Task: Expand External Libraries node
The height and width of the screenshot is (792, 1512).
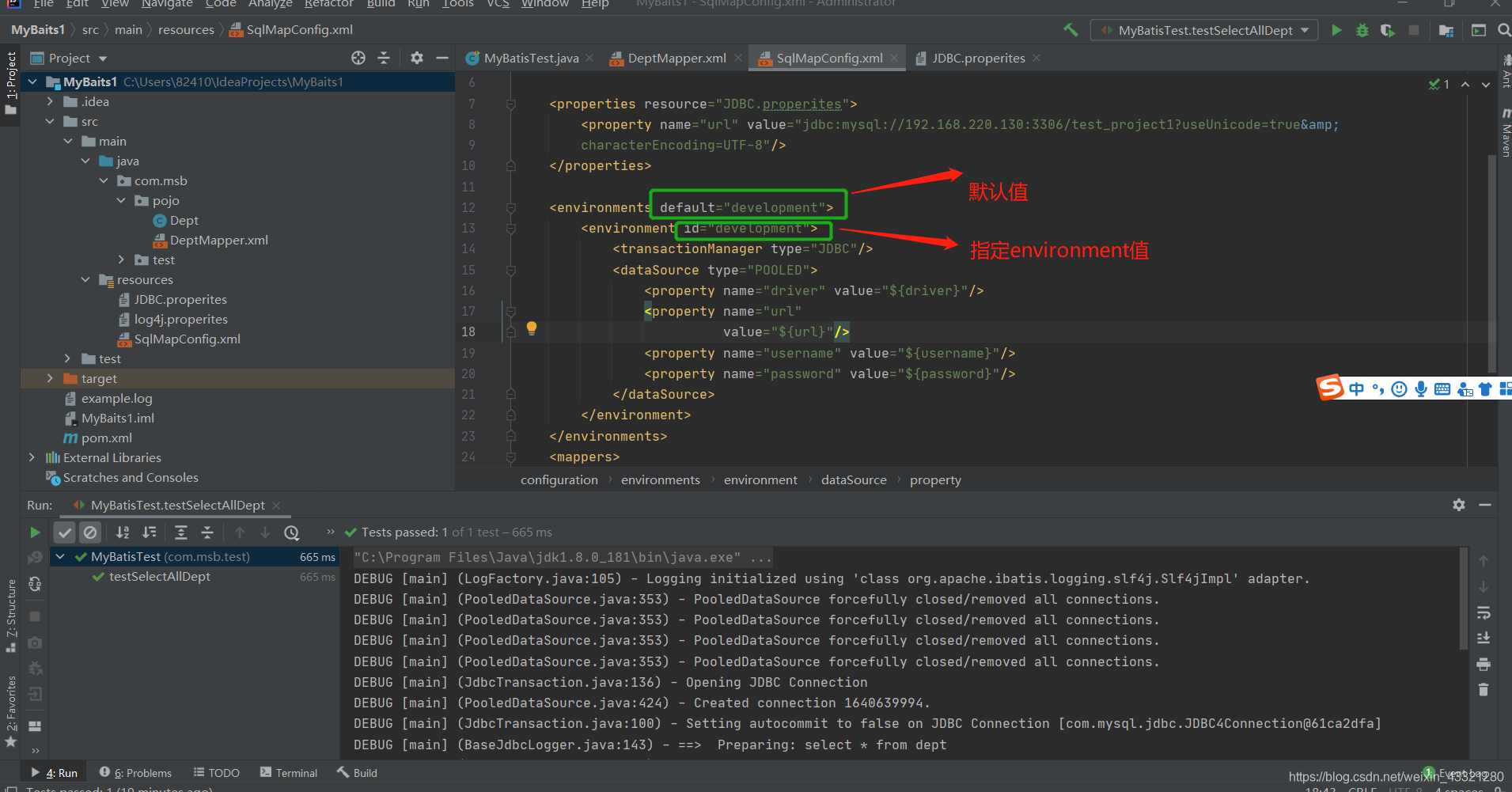Action: pos(32,457)
